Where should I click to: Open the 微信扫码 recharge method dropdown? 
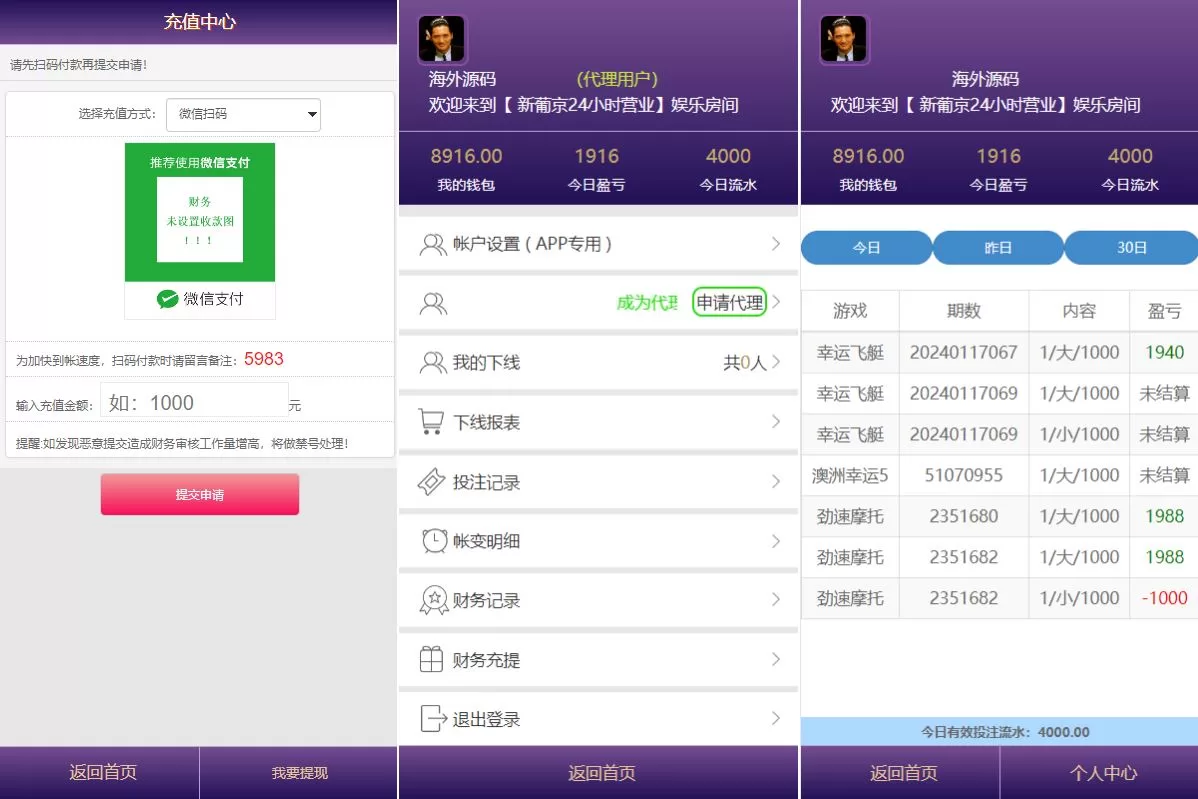(x=244, y=115)
